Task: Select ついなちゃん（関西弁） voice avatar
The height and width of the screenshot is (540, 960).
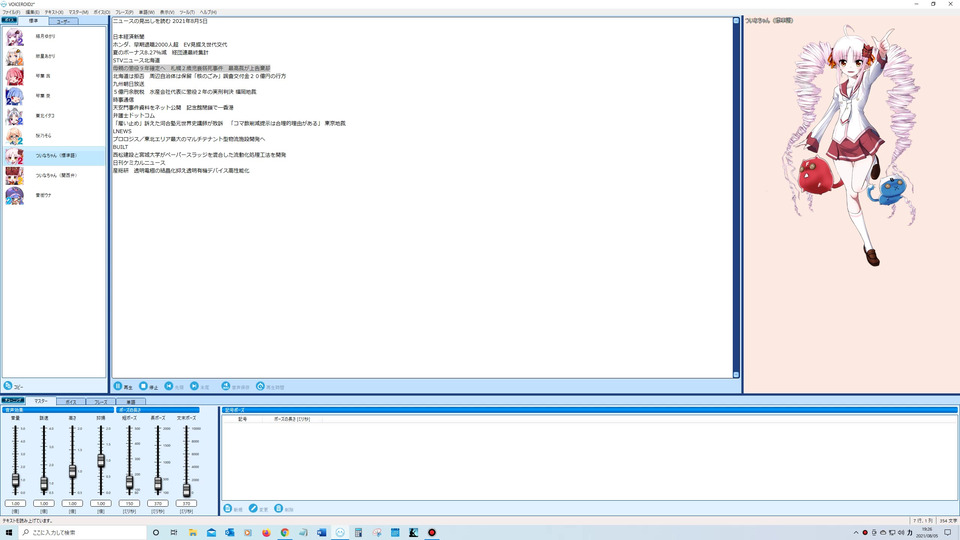Action: (14, 176)
